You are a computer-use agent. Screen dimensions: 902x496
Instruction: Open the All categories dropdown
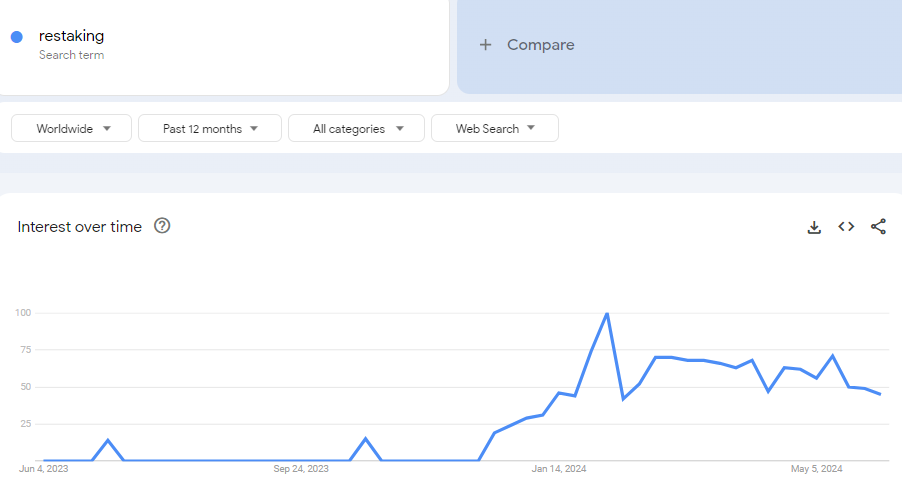[x=357, y=129]
